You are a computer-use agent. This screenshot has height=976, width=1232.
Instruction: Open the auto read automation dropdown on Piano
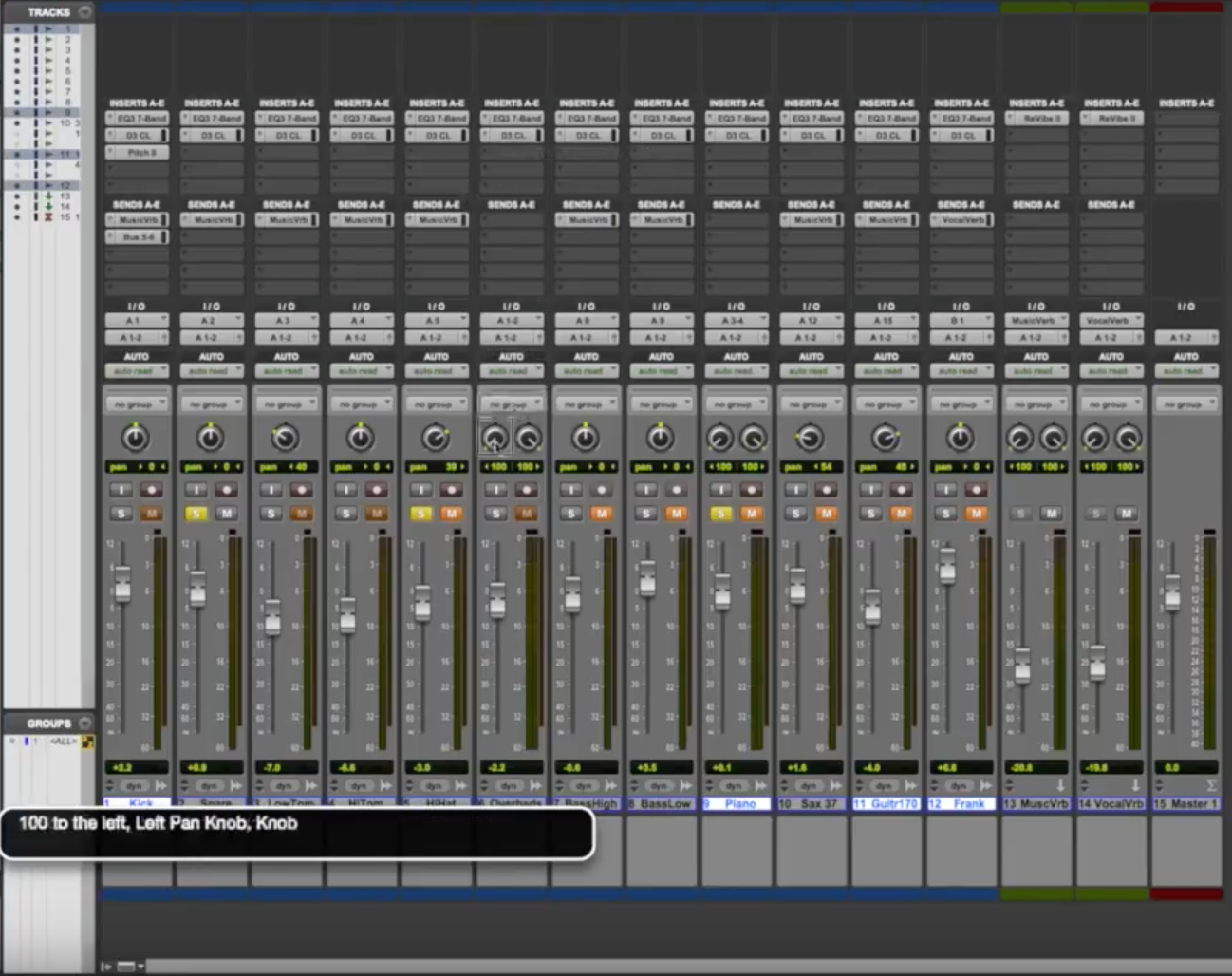(737, 370)
